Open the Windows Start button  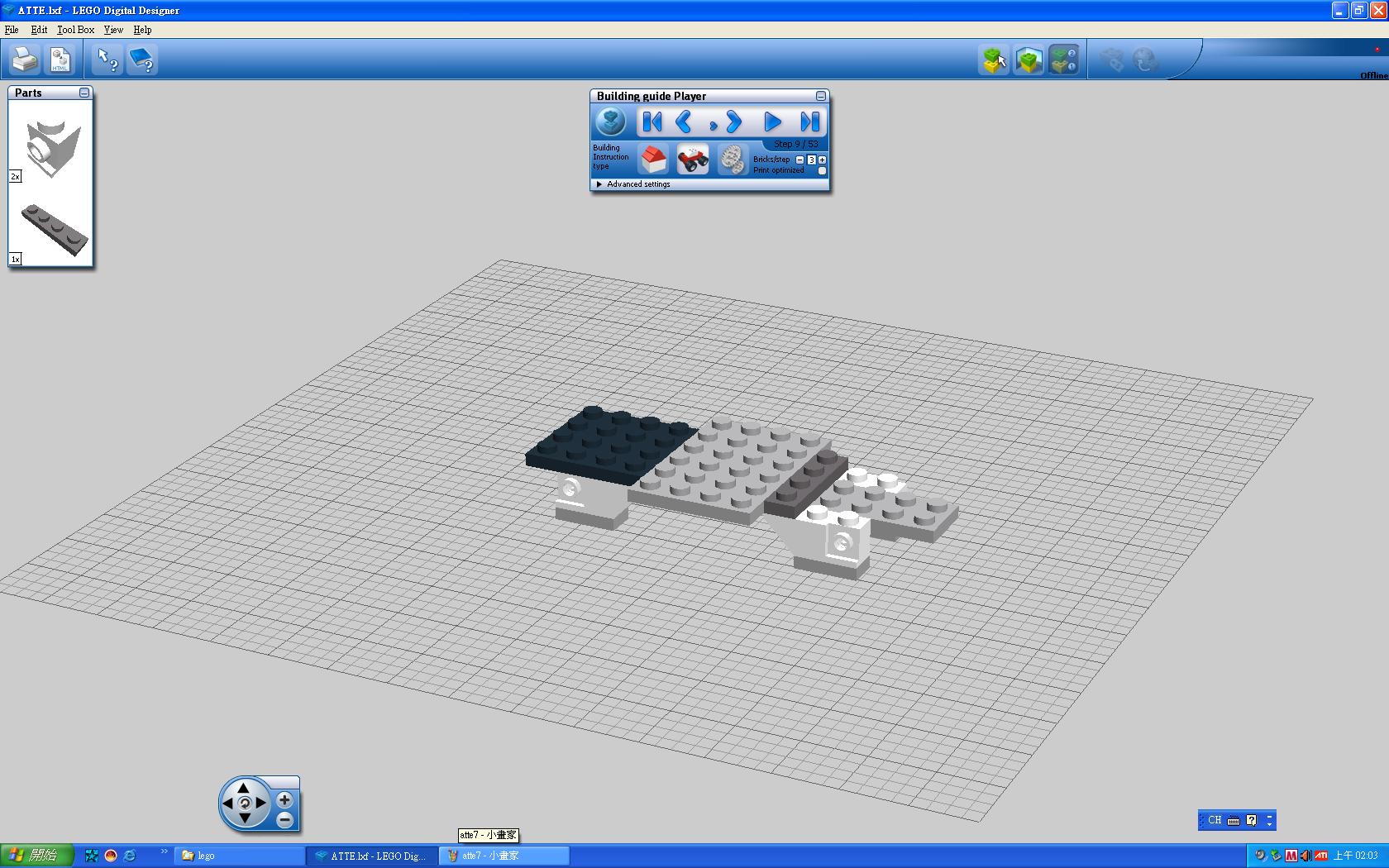click(x=37, y=856)
